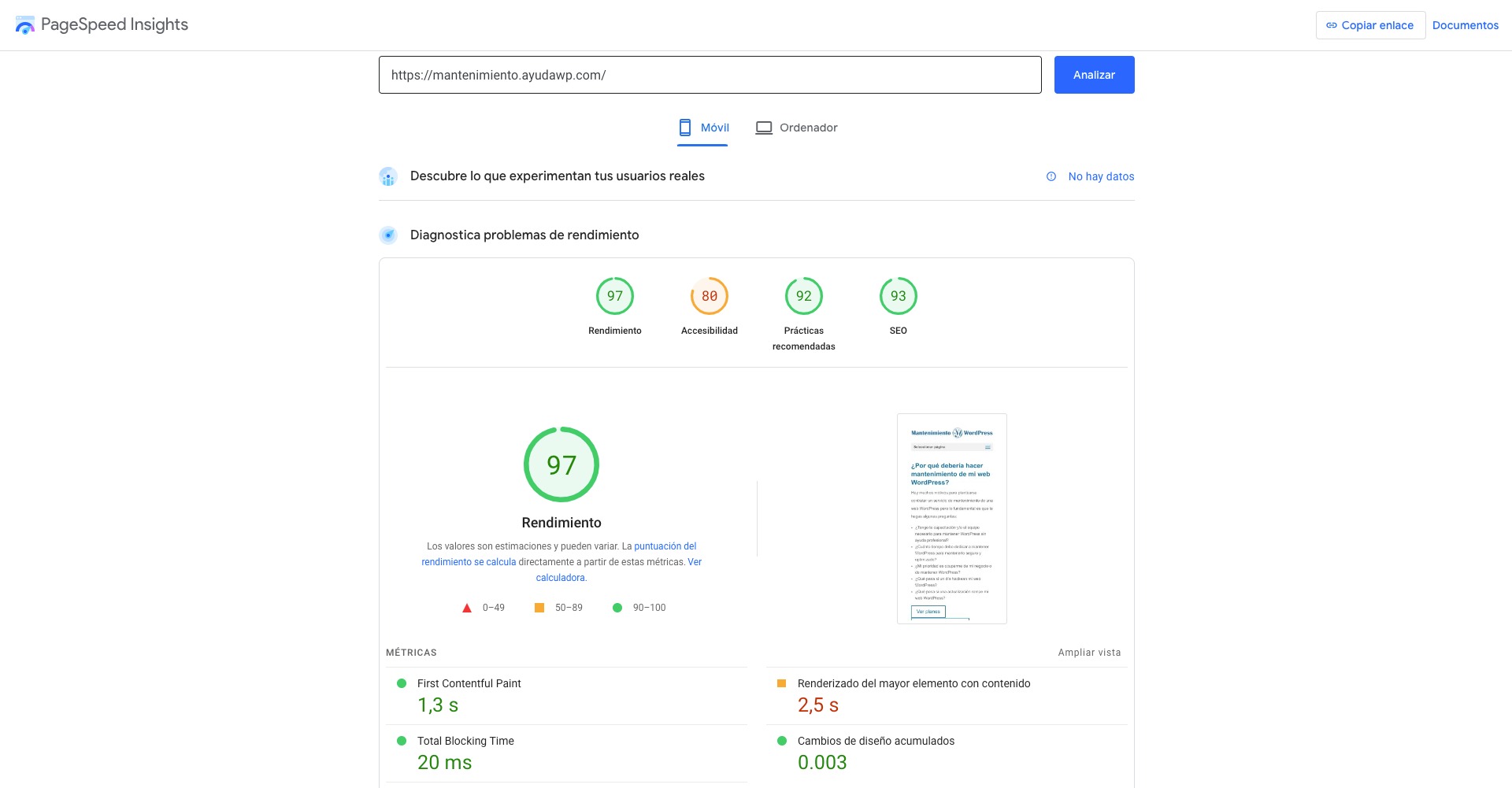Click the Prácticas recomendadas label
This screenshot has width=1512, height=788.
804,339
